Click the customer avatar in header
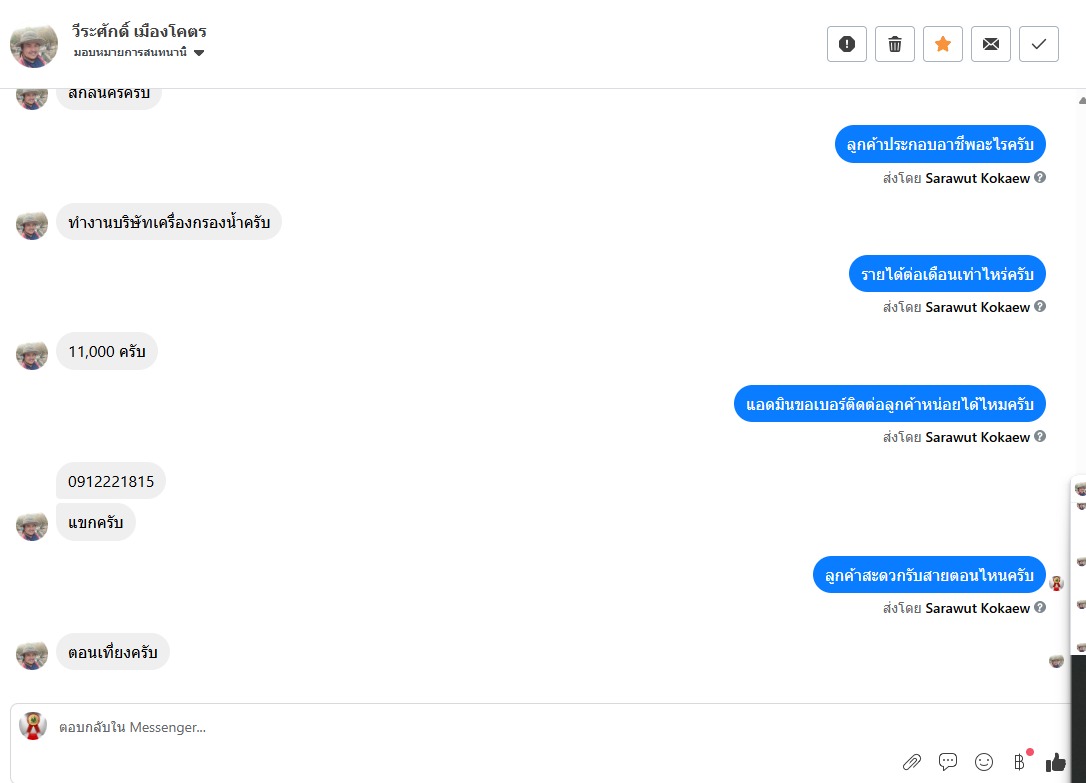The height and width of the screenshot is (783, 1086). click(34, 45)
